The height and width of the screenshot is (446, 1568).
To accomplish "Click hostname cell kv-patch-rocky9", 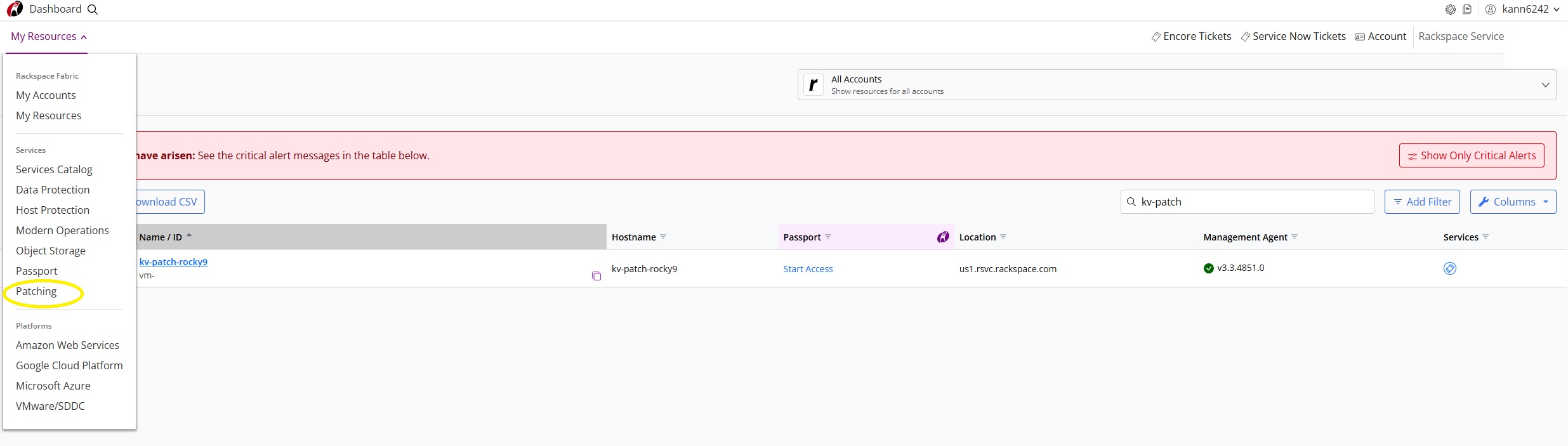I will [644, 269].
